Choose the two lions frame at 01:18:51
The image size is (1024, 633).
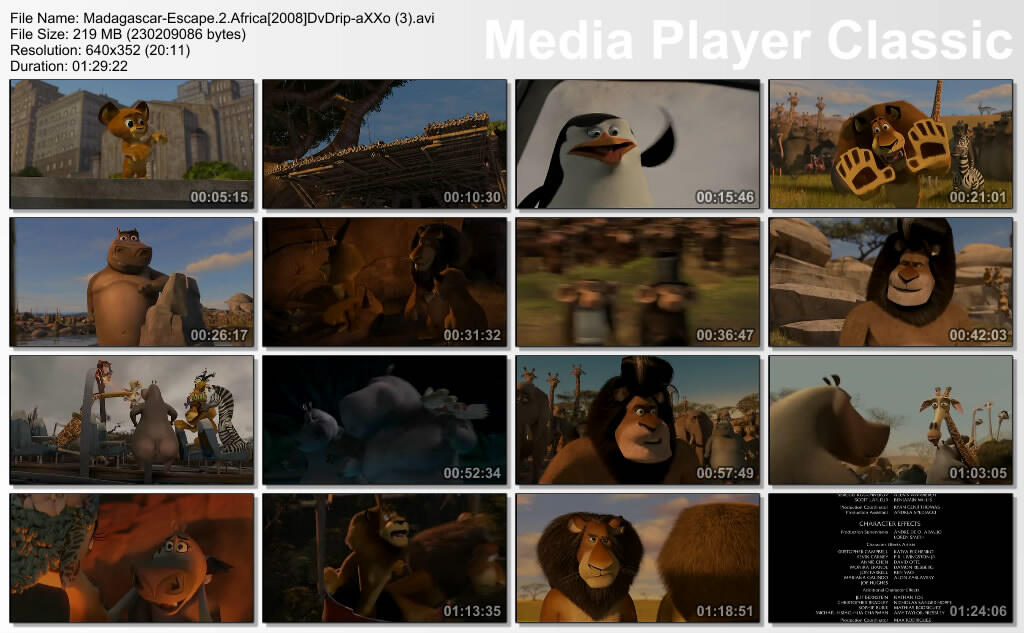(x=638, y=558)
